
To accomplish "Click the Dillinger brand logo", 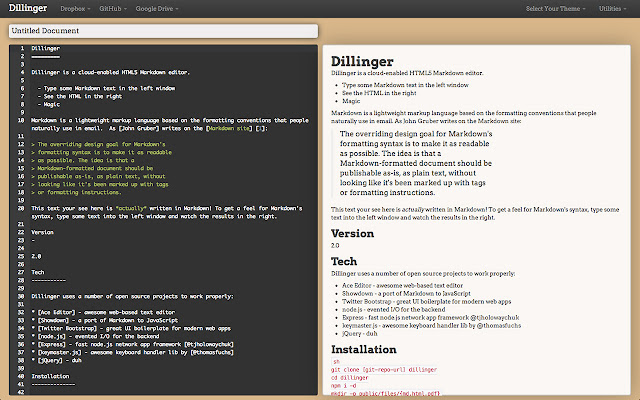I will [x=28, y=8].
